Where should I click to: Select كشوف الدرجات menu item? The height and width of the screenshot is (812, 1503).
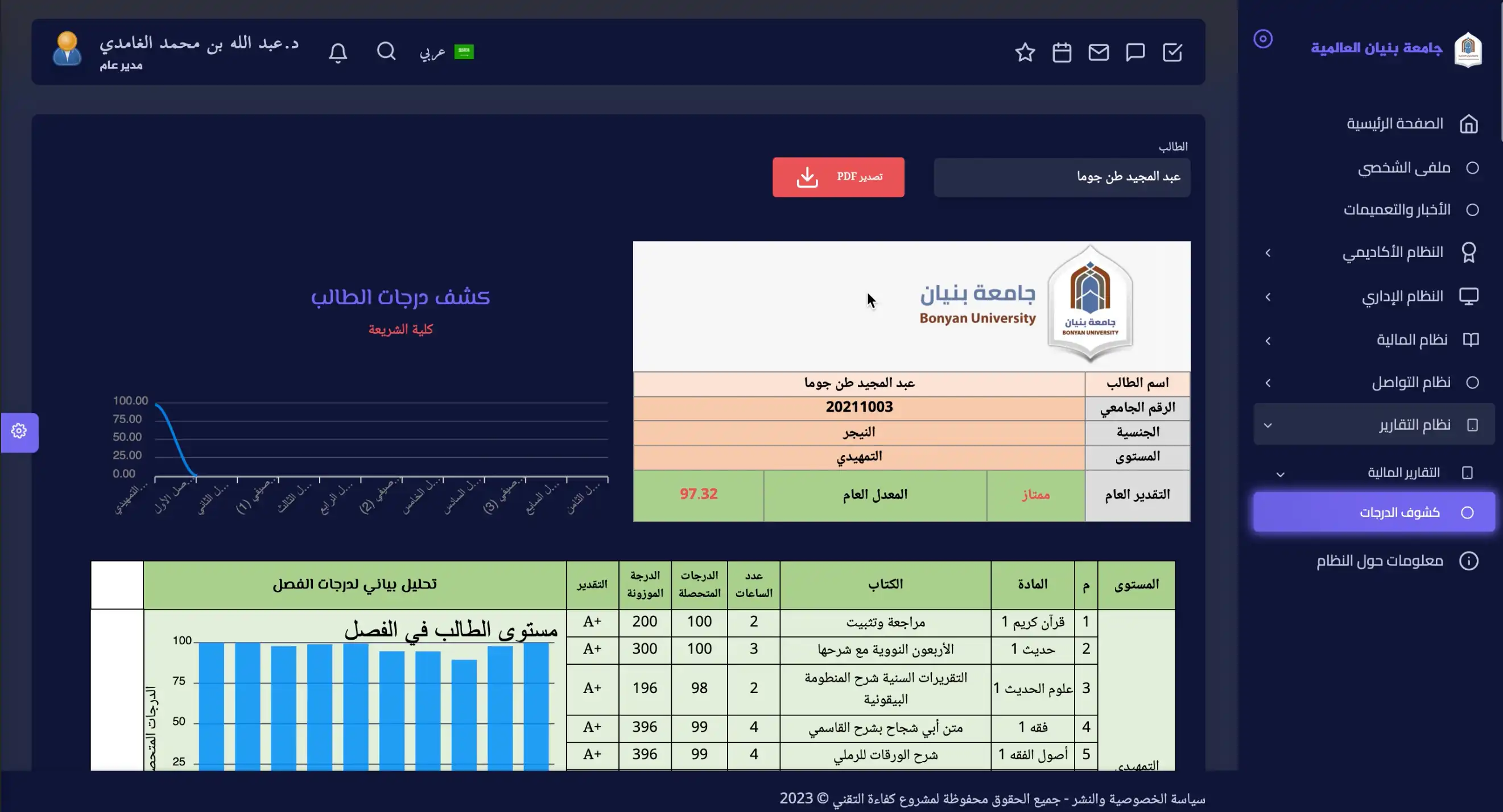[1374, 512]
